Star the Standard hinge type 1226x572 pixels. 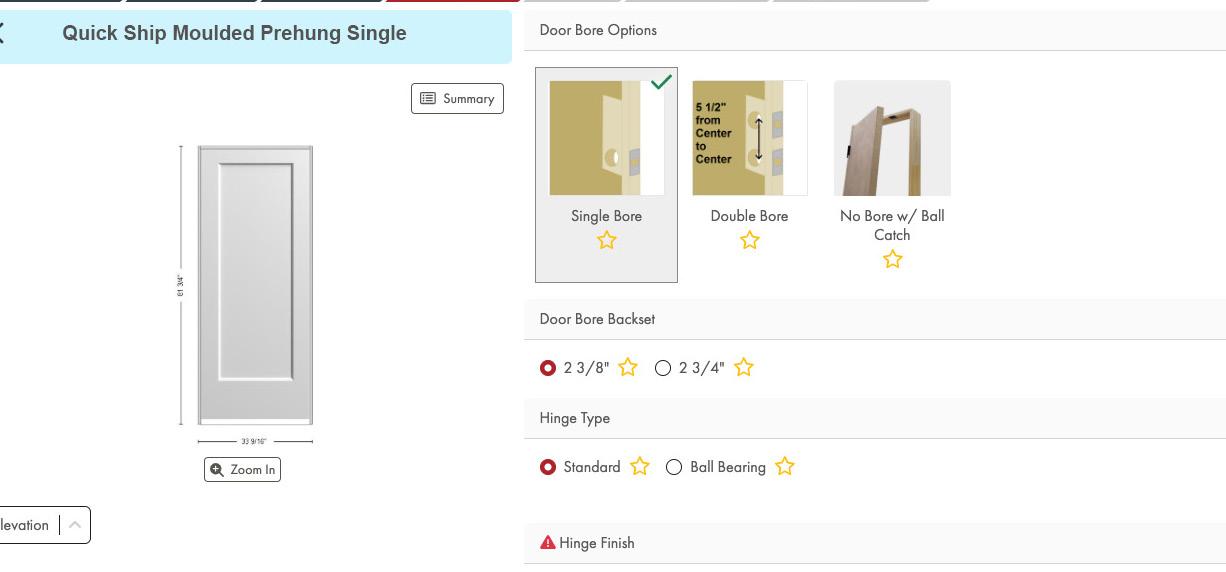coord(640,467)
